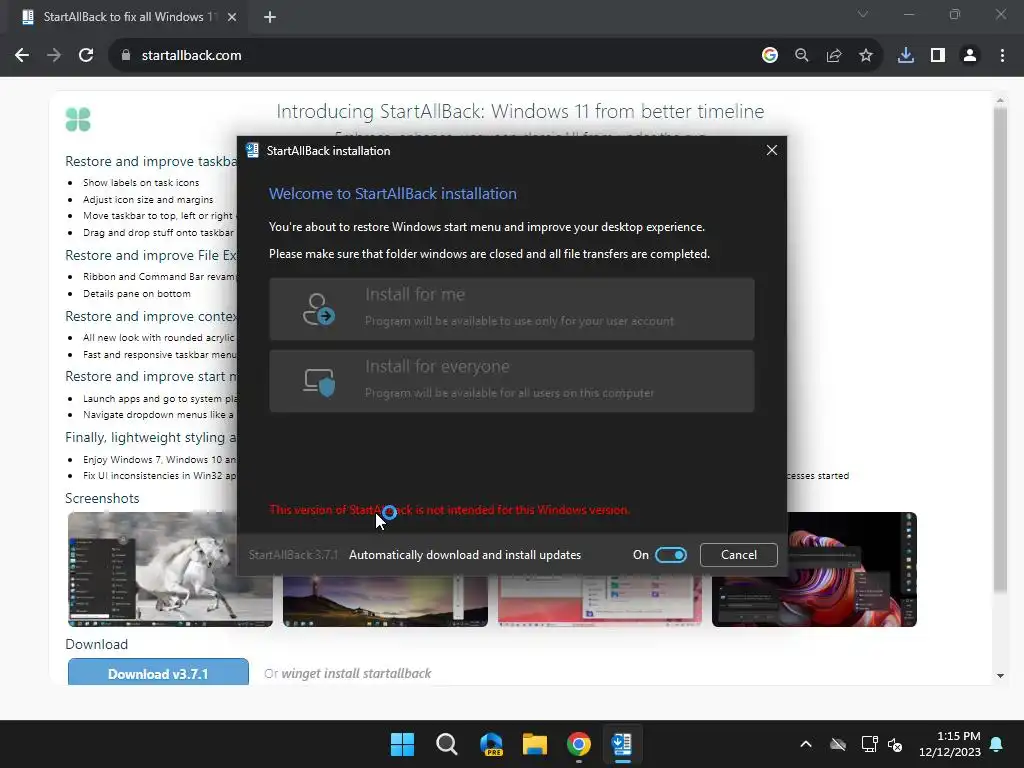Choose Install for everyone option
The height and width of the screenshot is (768, 1024).
511,381
